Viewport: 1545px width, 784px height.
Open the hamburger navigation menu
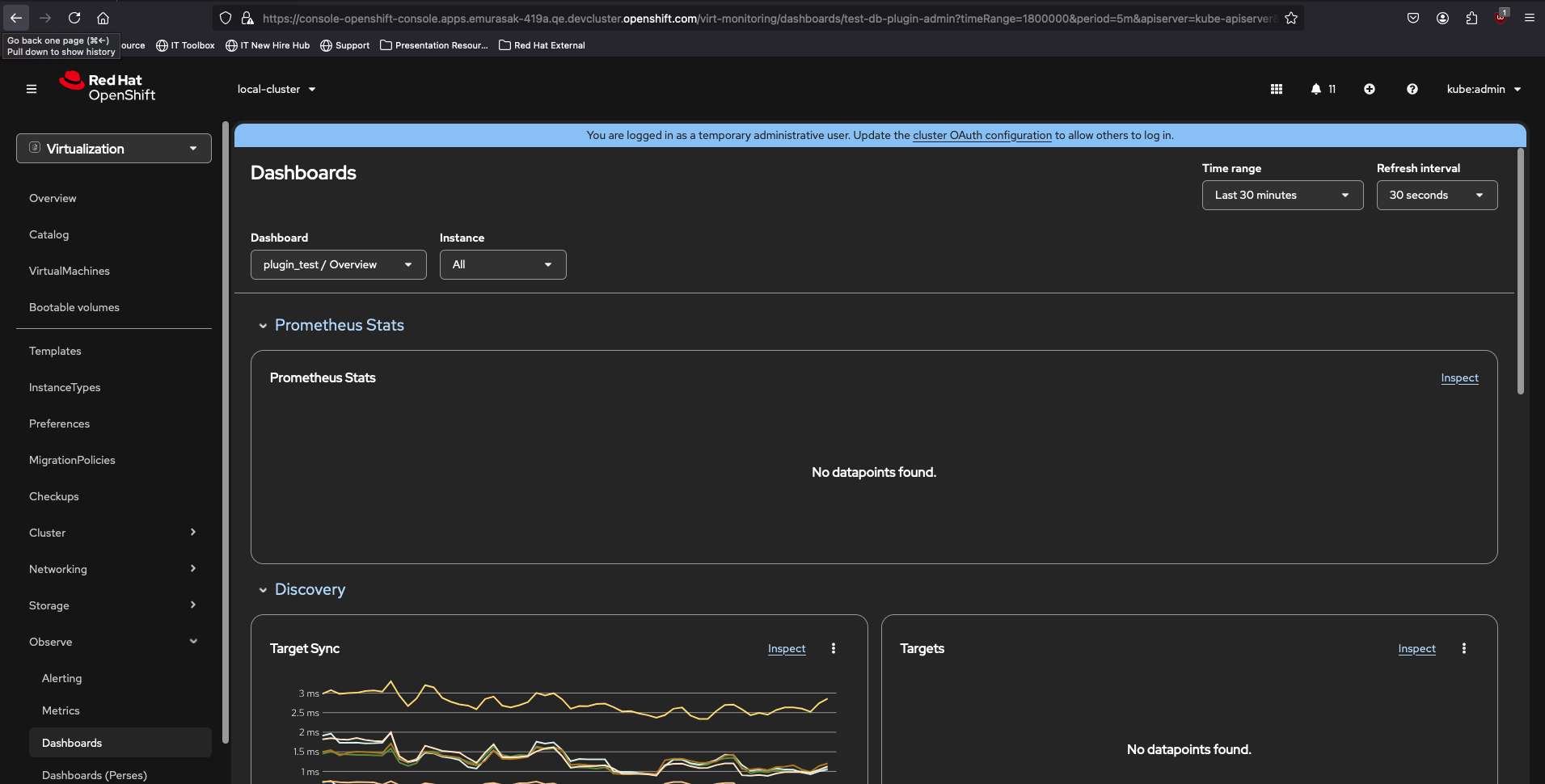[x=32, y=89]
